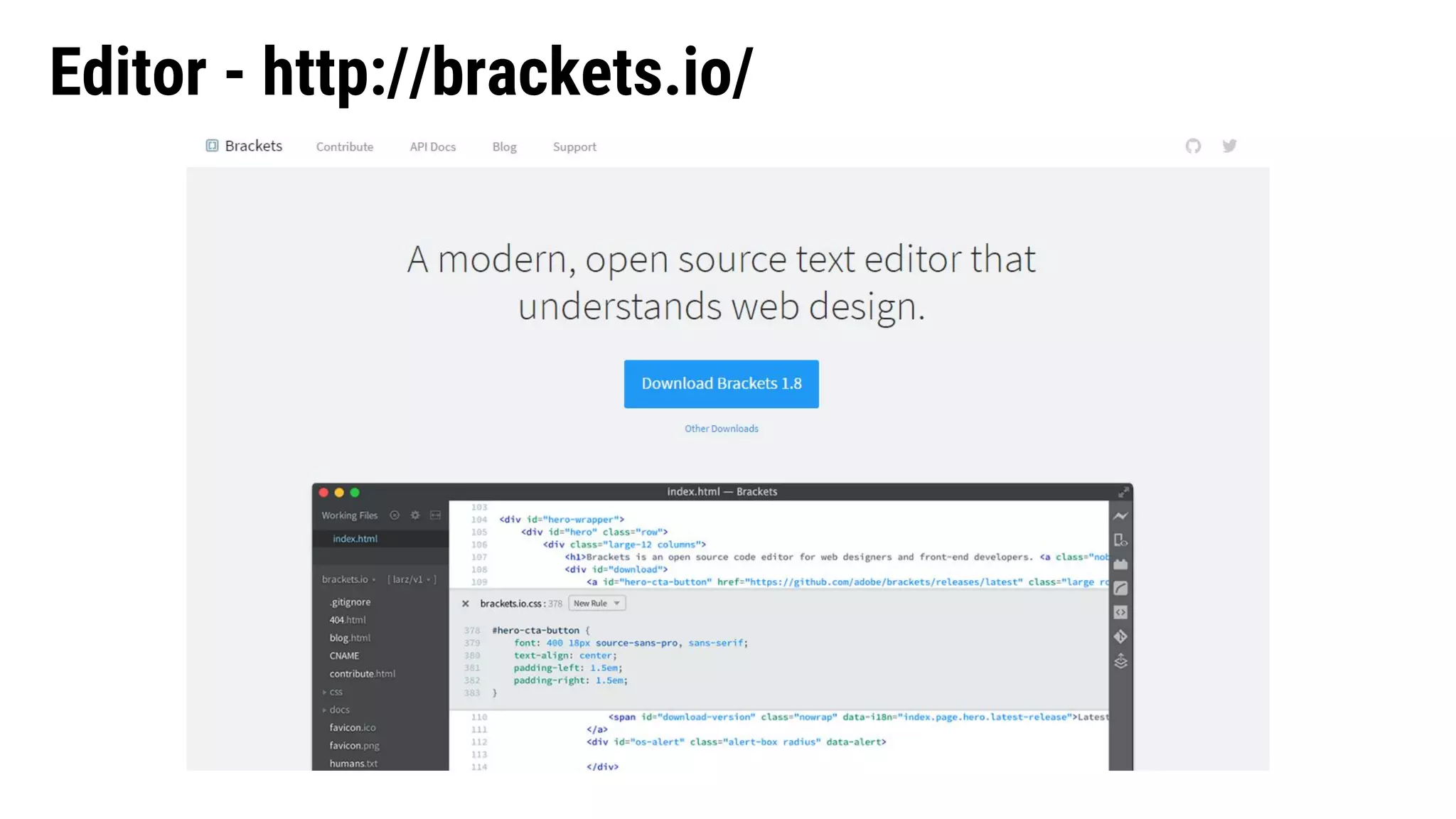Open the brackets.io project dropdown
Screen dimensions: 1456x819
[348, 579]
